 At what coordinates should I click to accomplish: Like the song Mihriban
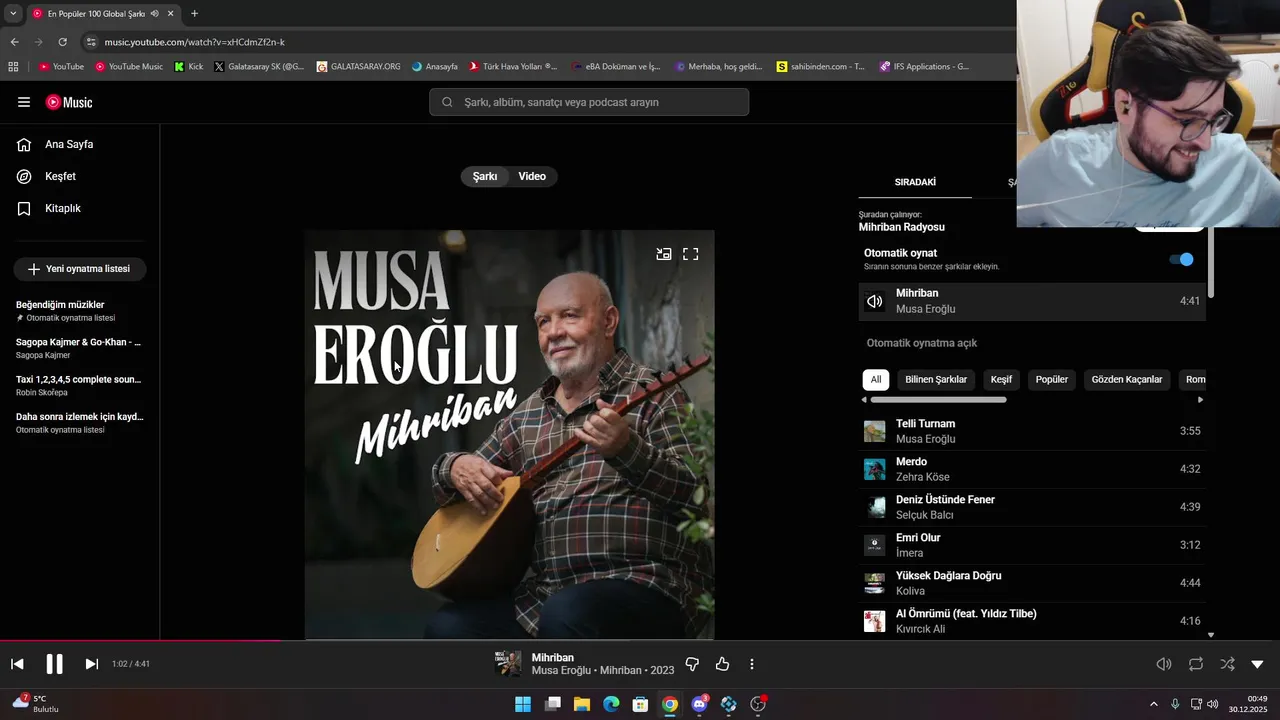[722, 664]
